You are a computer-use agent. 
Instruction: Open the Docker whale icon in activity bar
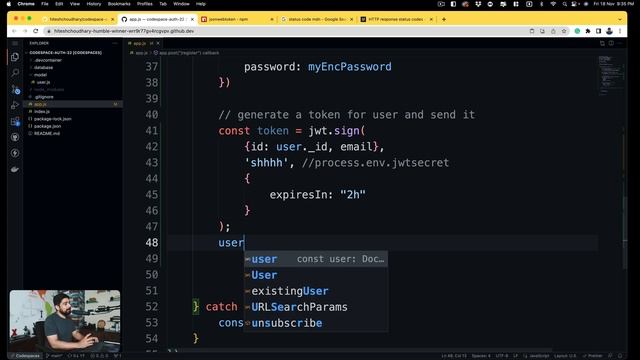pos(15,169)
